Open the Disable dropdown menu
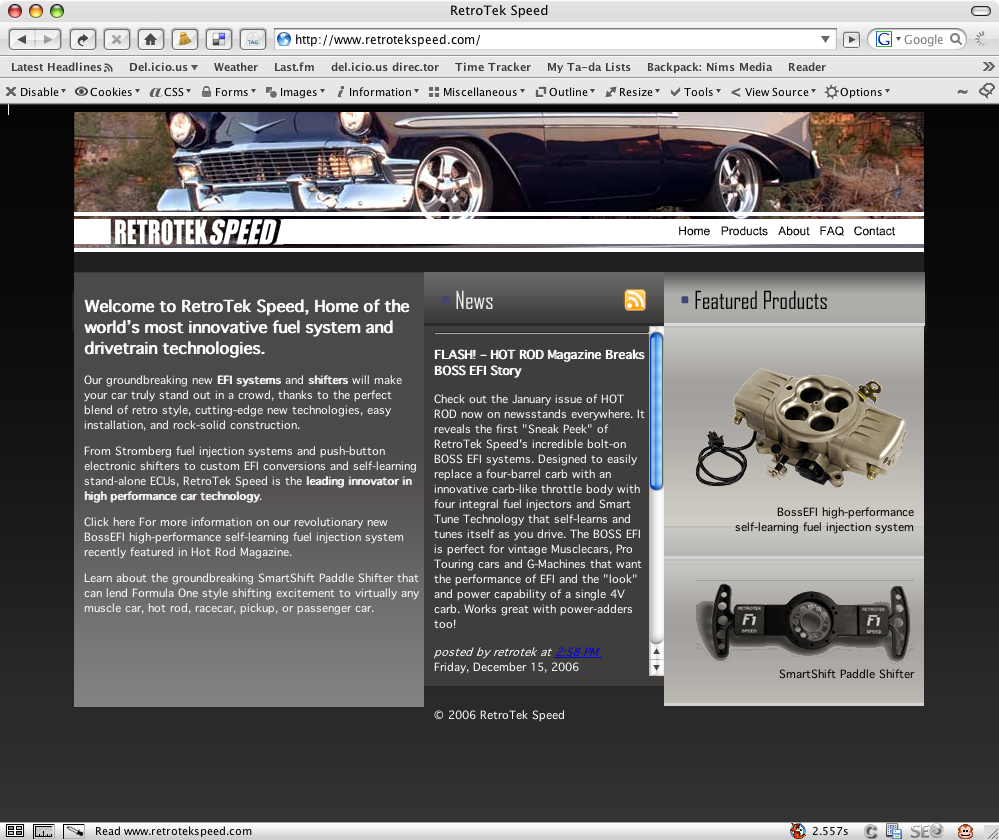This screenshot has width=999, height=840. pyautogui.click(x=36, y=92)
